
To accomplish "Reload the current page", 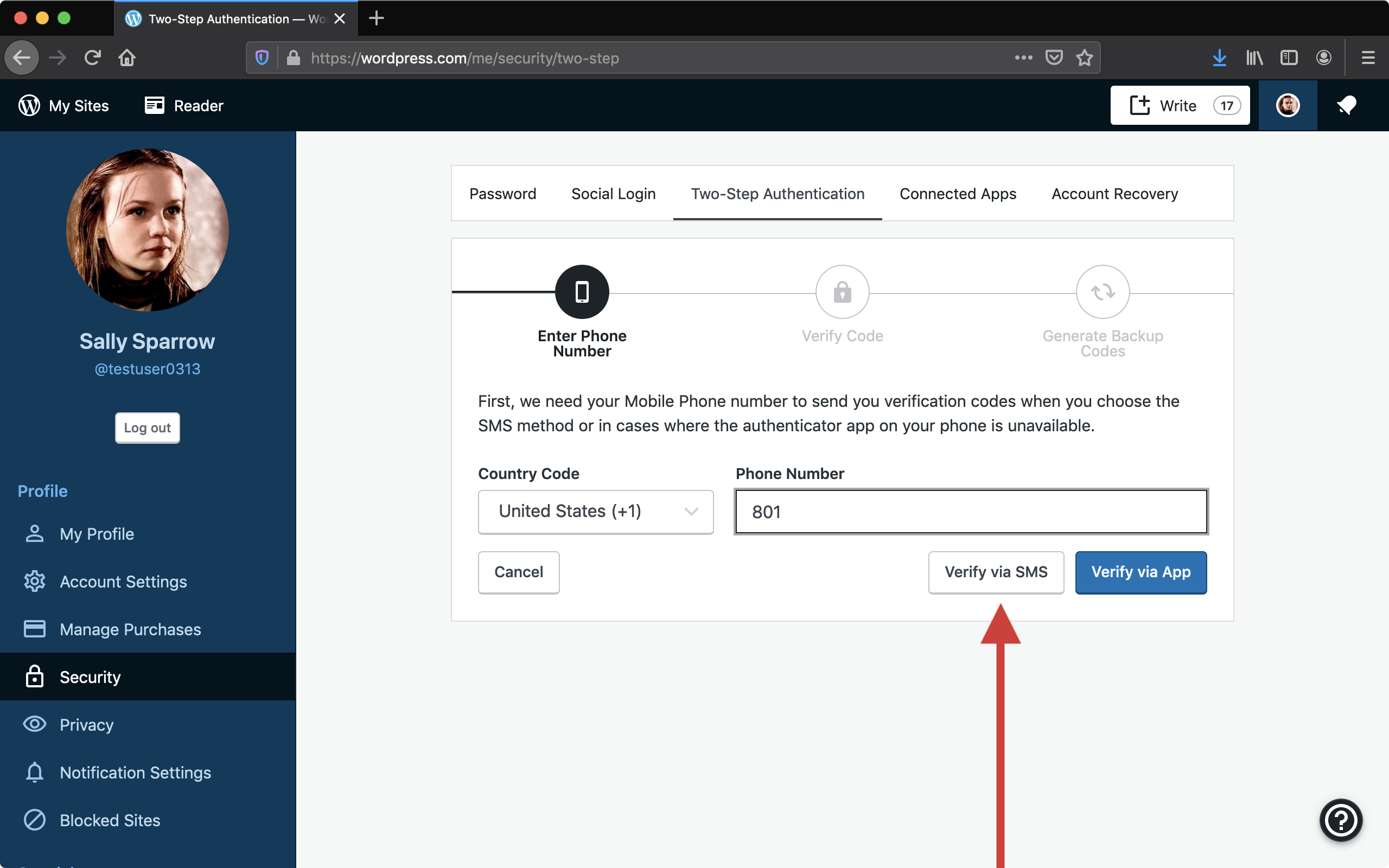I will (x=92, y=58).
